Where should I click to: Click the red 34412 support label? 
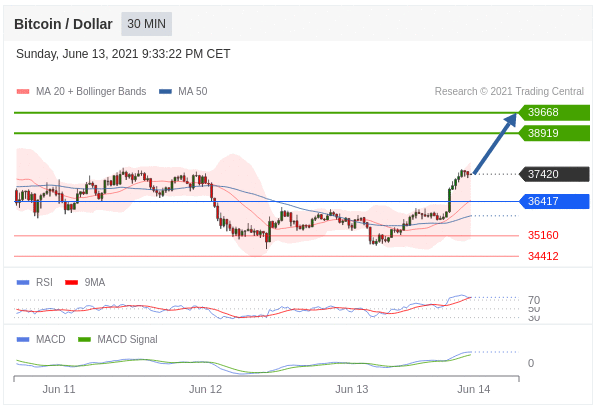[x=543, y=256]
